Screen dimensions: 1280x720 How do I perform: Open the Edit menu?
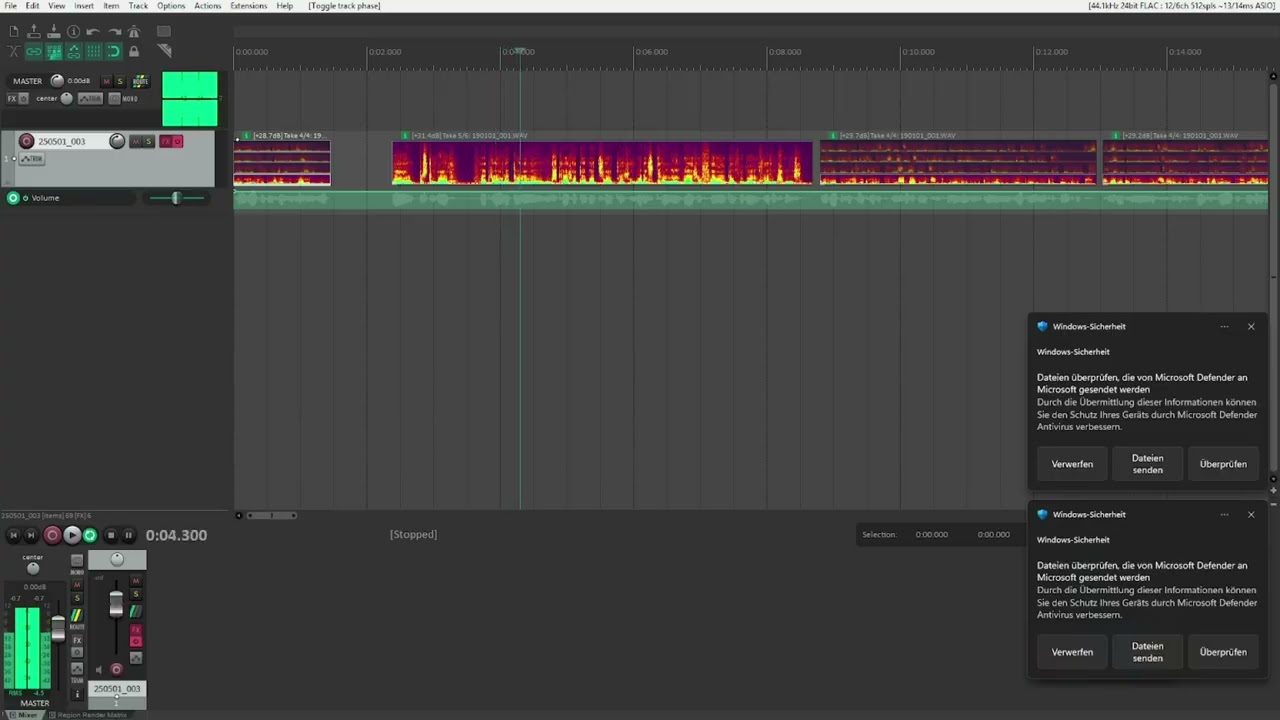(x=32, y=6)
